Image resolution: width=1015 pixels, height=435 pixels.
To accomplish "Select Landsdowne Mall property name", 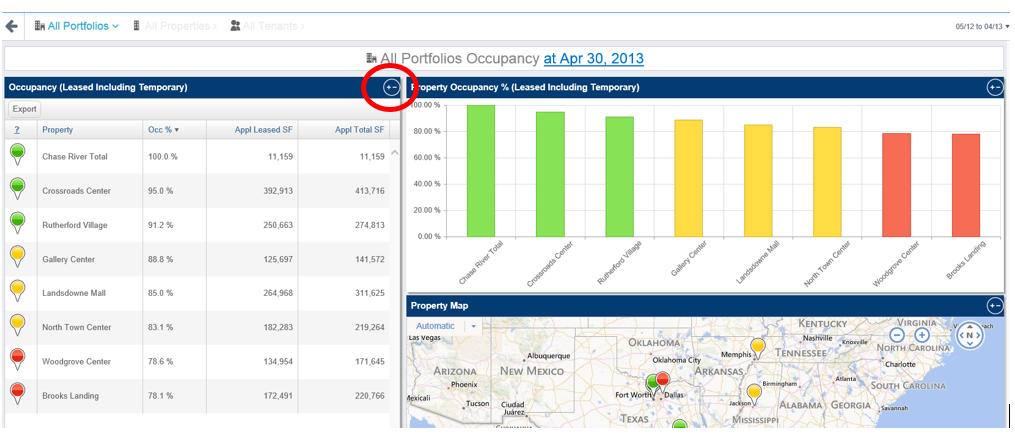I will coord(74,293).
